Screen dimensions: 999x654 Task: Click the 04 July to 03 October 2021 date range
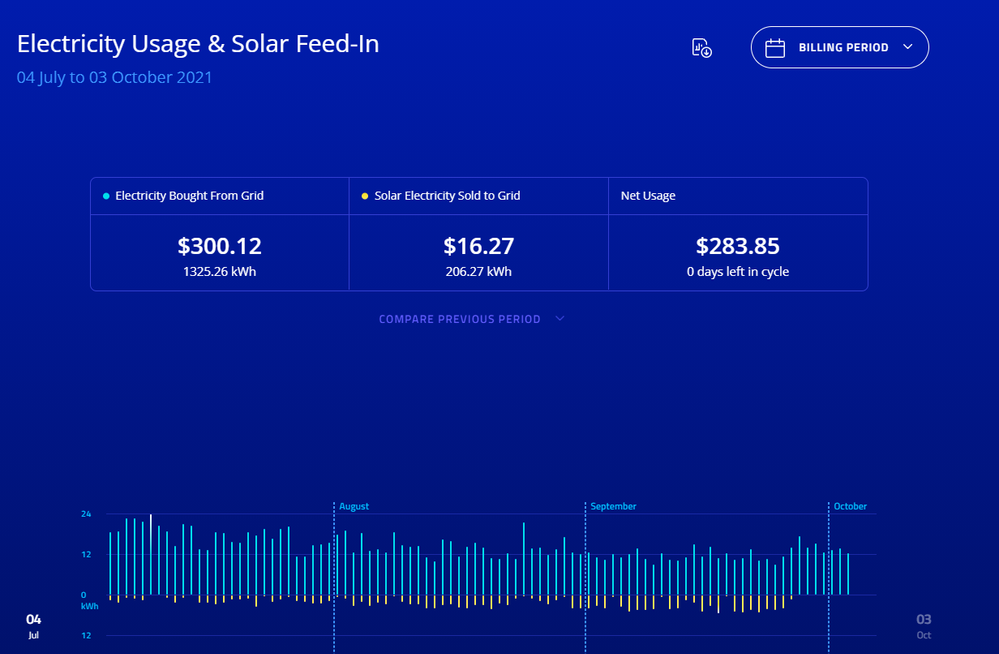point(114,77)
